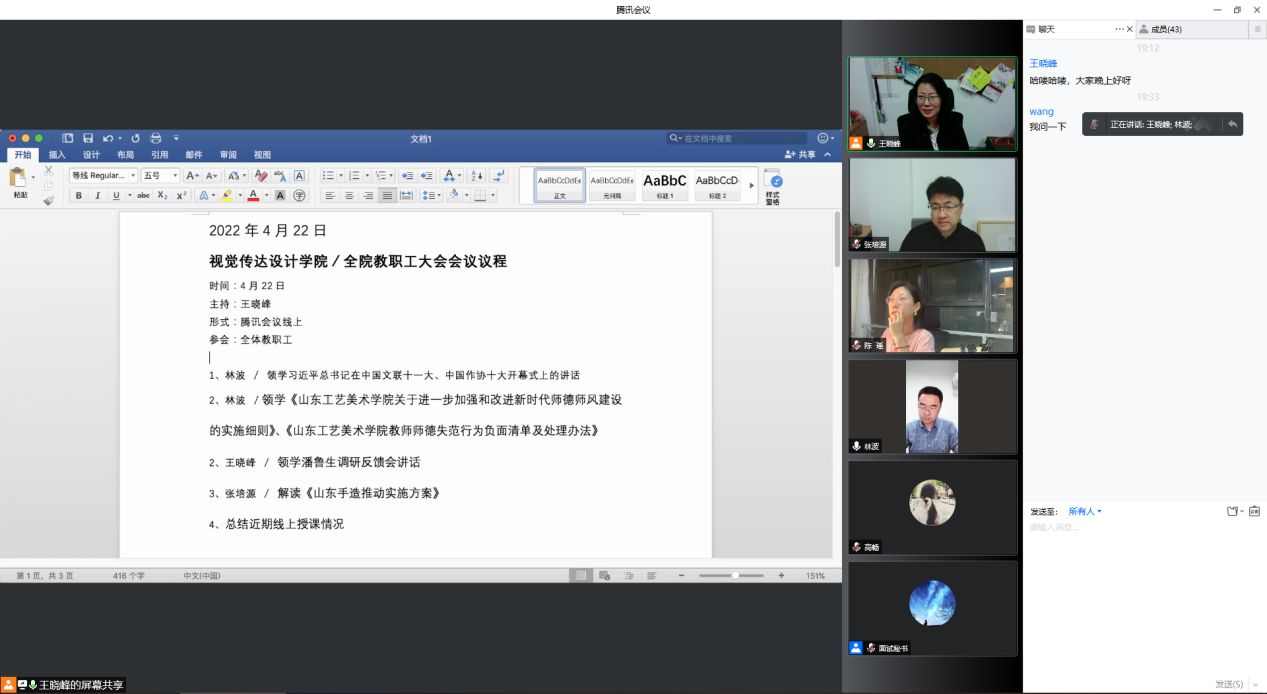Image resolution: width=1267 pixels, height=694 pixels.
Task: Switch to the 插入 ribbon tab
Action: coord(57,155)
